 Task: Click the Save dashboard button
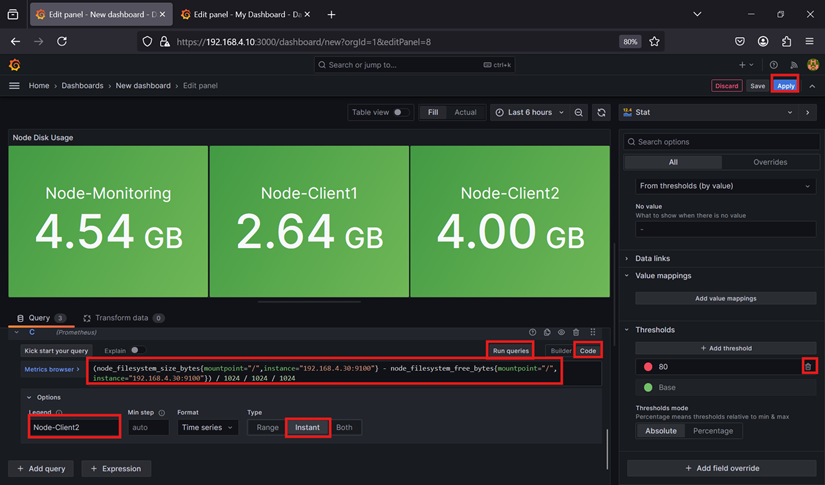[x=758, y=86]
